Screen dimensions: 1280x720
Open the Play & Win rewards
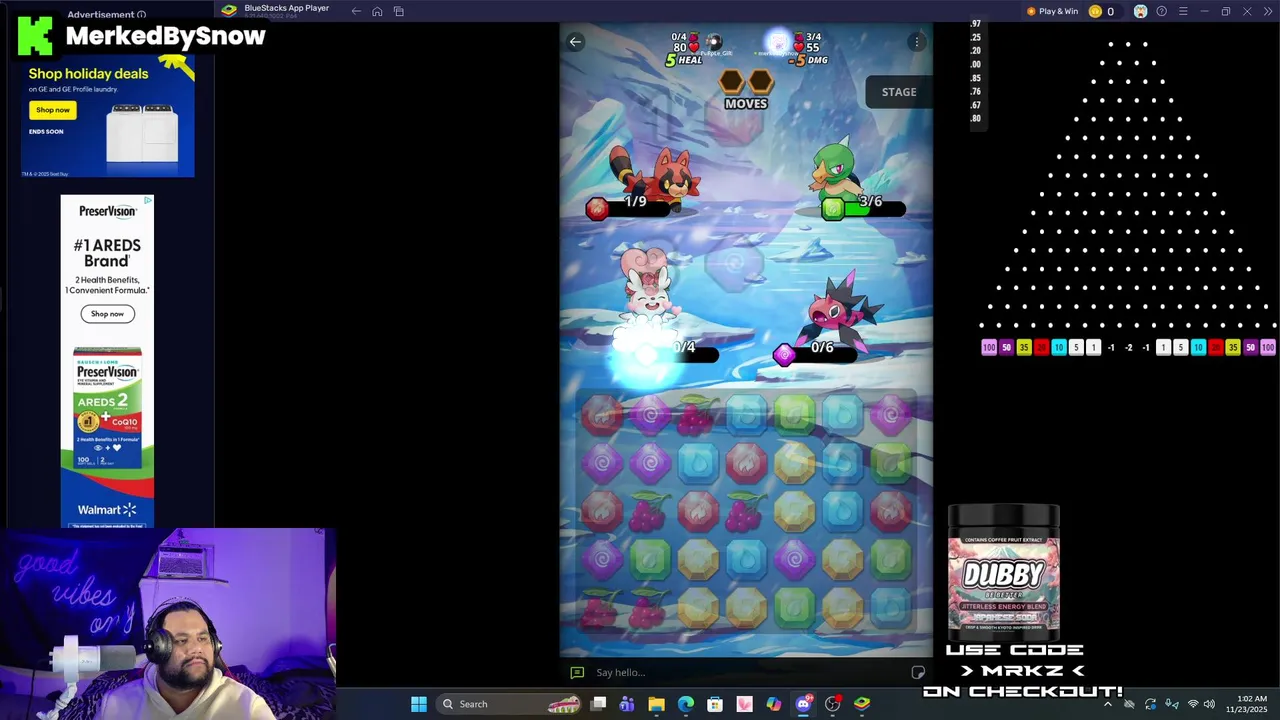click(1052, 11)
